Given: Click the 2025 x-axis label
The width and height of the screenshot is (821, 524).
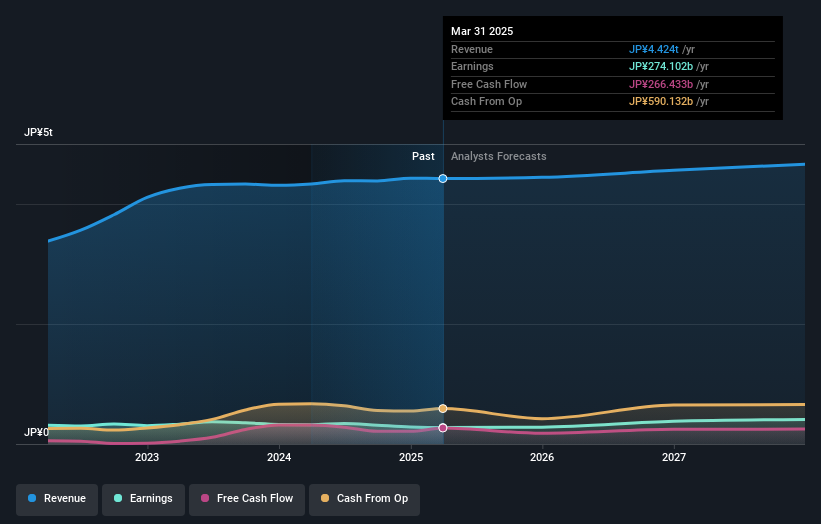Looking at the screenshot, I should click(411, 457).
